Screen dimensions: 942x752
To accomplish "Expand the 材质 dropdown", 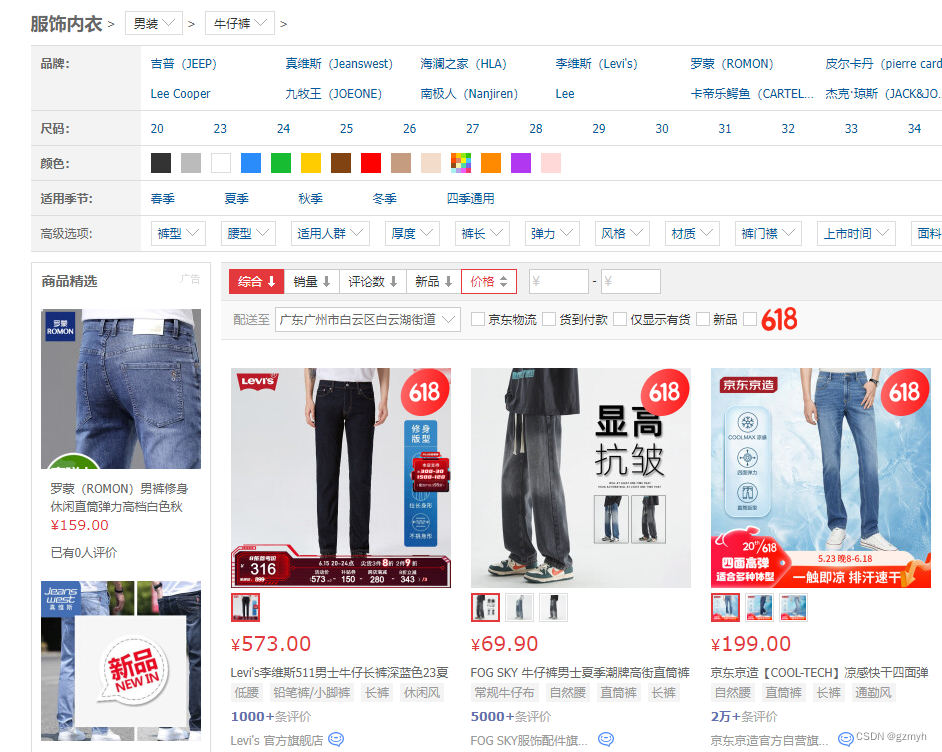I will pos(692,234).
